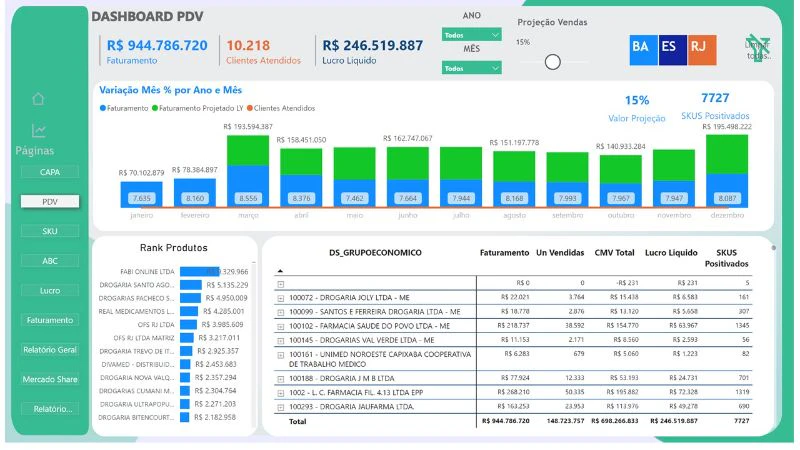The height and width of the screenshot is (450, 800).
Task: Open the Relatório... page button
Action: point(50,409)
